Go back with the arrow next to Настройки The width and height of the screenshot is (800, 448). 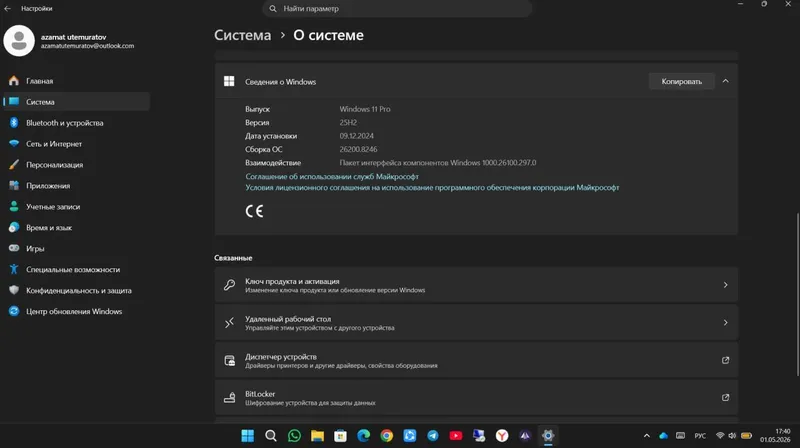point(8,8)
